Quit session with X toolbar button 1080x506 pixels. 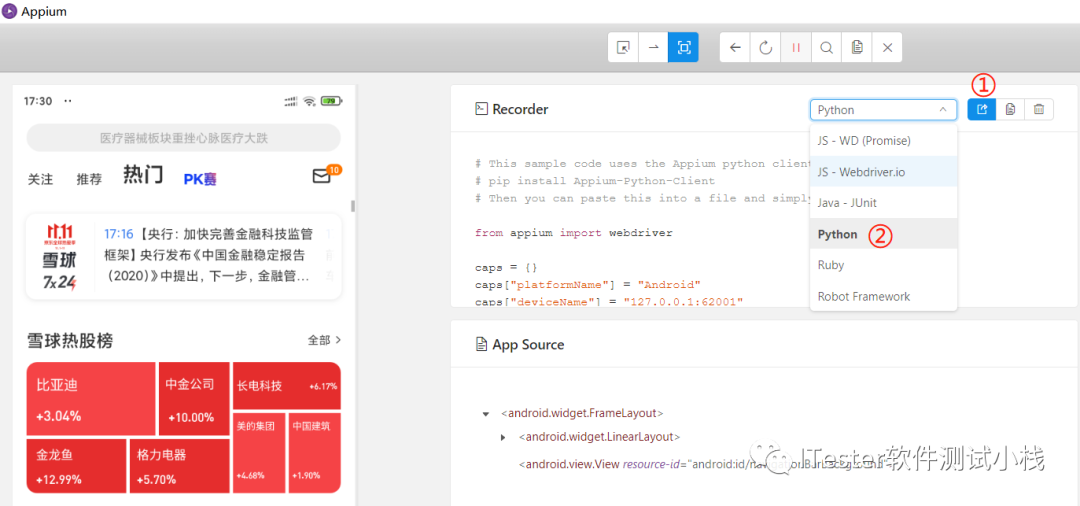(887, 48)
